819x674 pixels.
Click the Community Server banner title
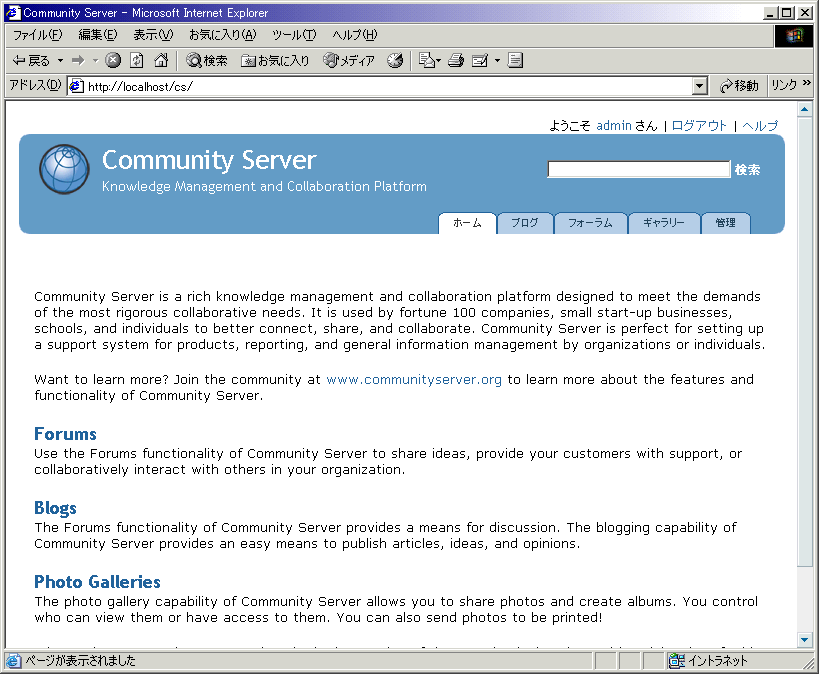(x=209, y=160)
